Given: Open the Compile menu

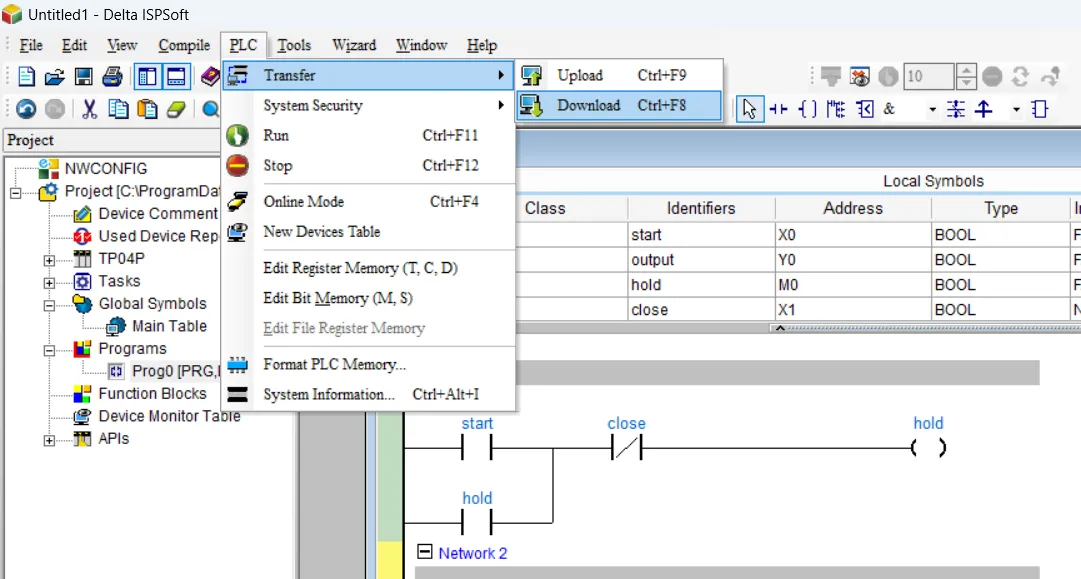Looking at the screenshot, I should point(184,45).
